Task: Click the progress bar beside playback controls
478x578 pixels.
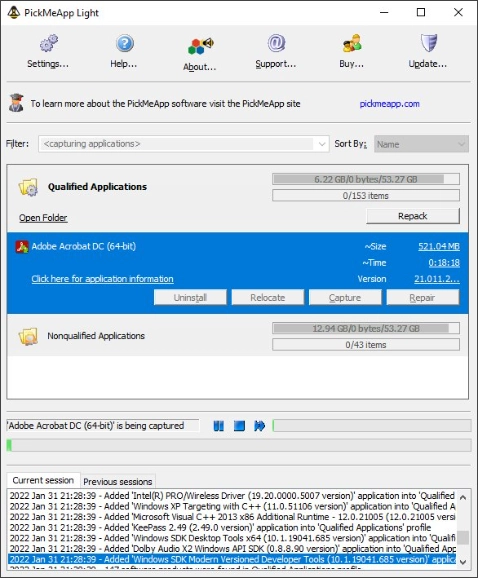Action: 372,426
